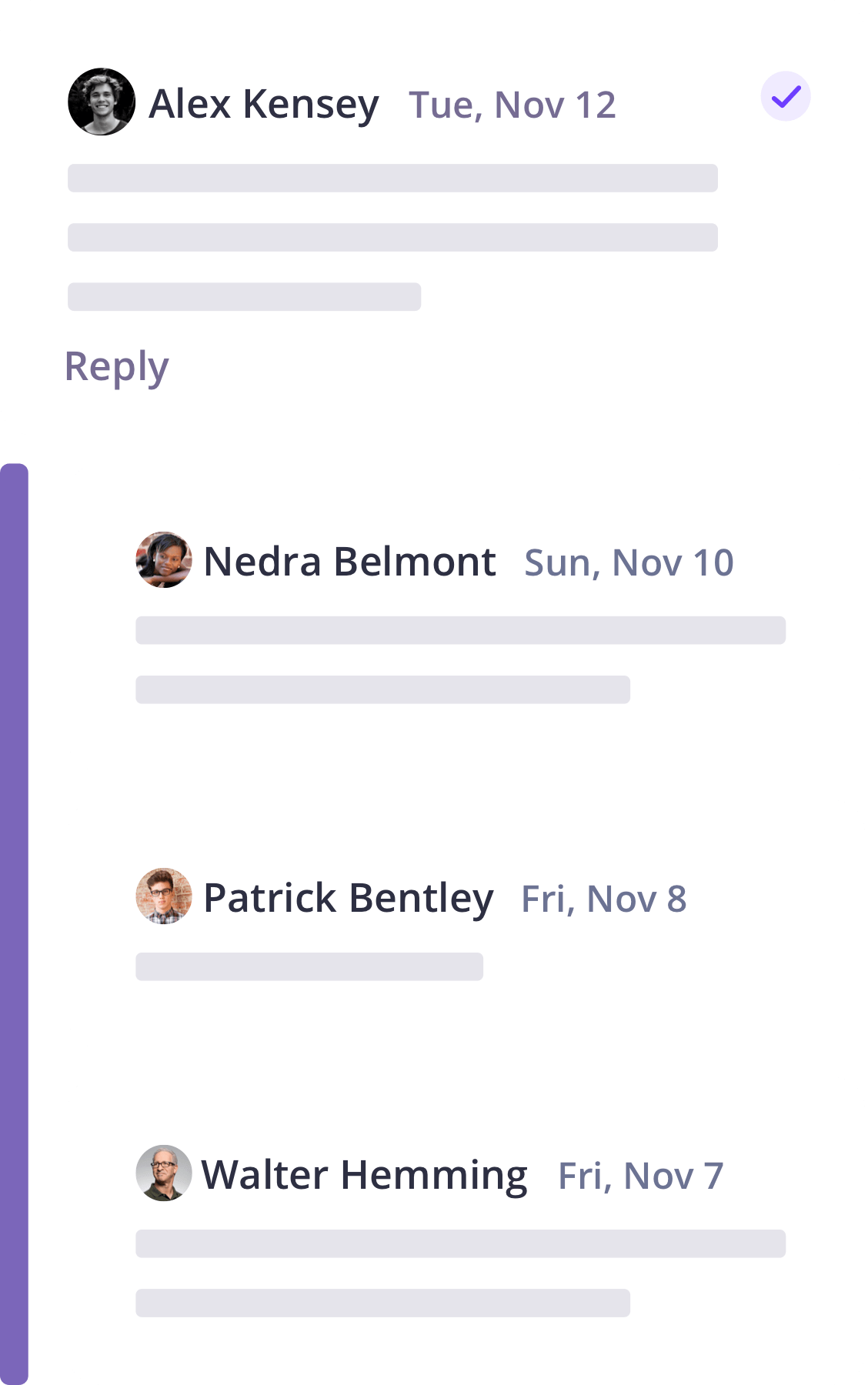Click Alex Kensey's profile avatar
The width and height of the screenshot is (868, 1385).
click(102, 102)
